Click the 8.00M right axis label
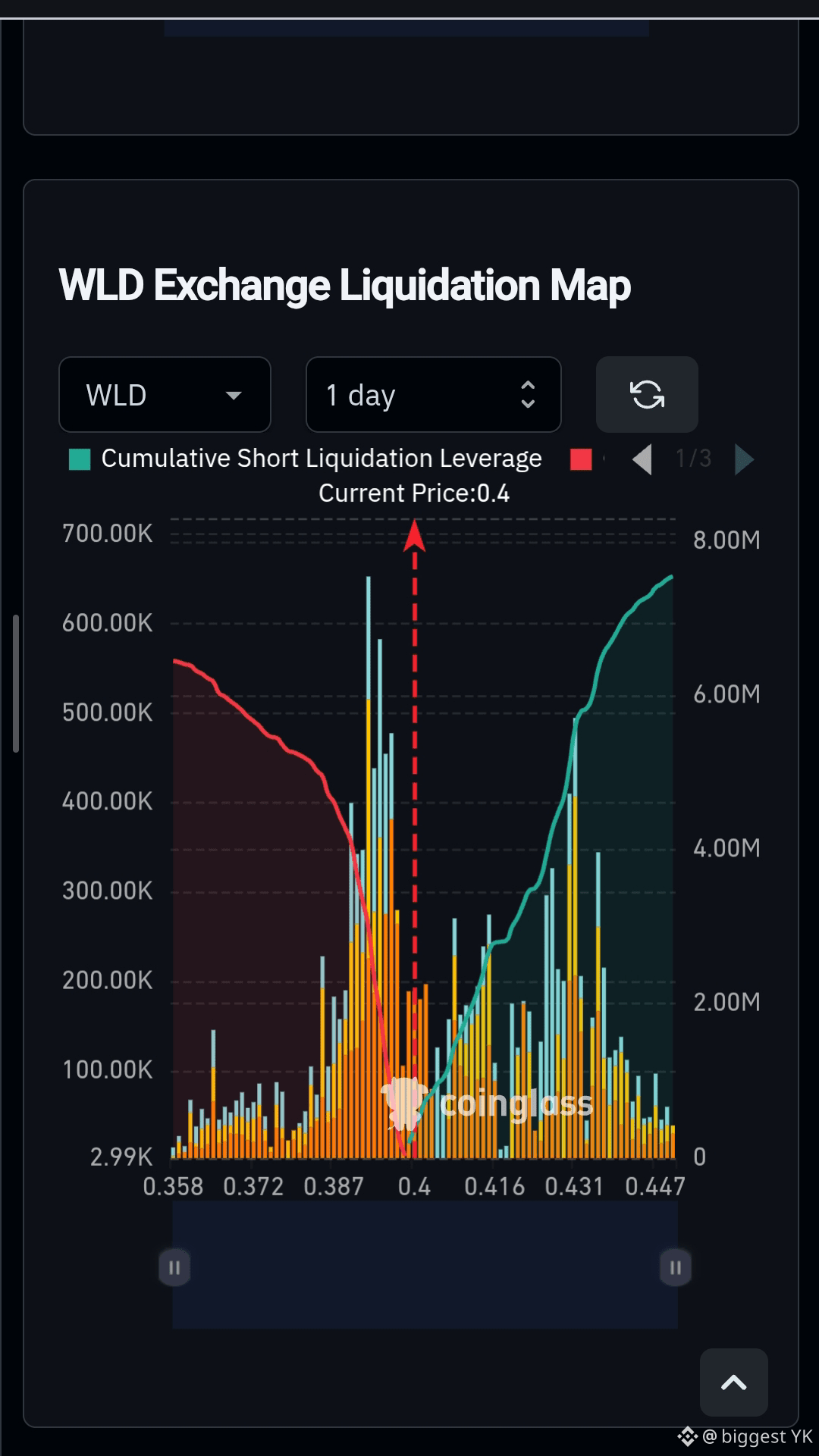This screenshot has height=1456, width=819. (x=726, y=540)
